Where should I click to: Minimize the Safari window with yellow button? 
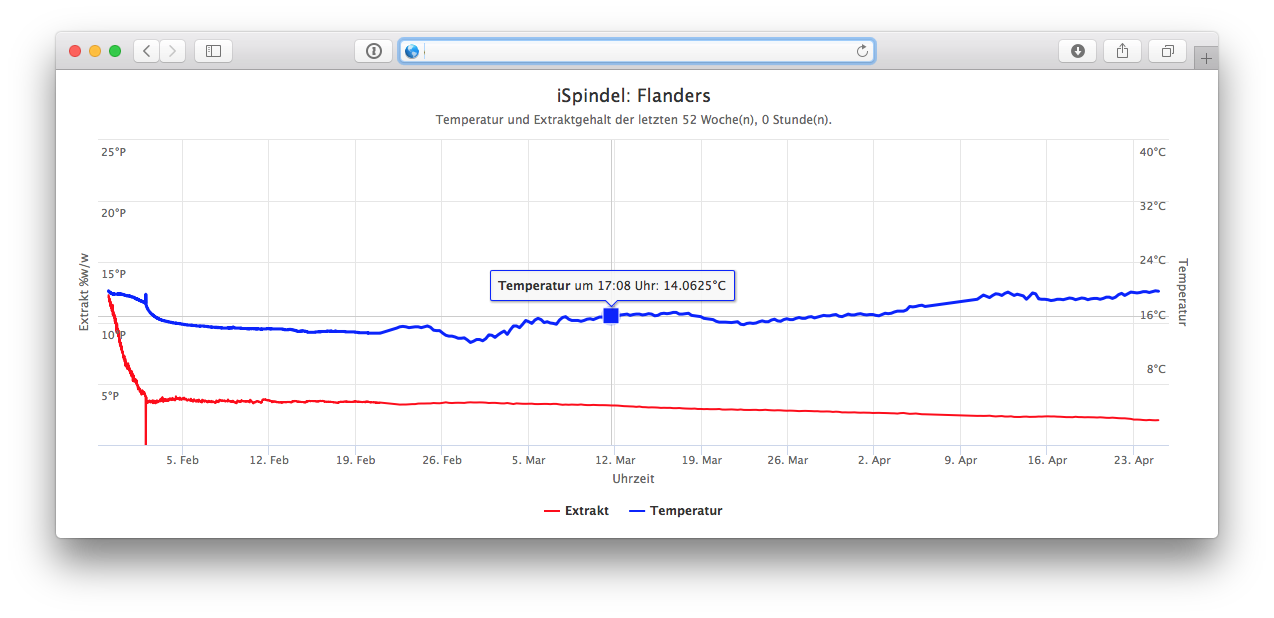coord(95,51)
